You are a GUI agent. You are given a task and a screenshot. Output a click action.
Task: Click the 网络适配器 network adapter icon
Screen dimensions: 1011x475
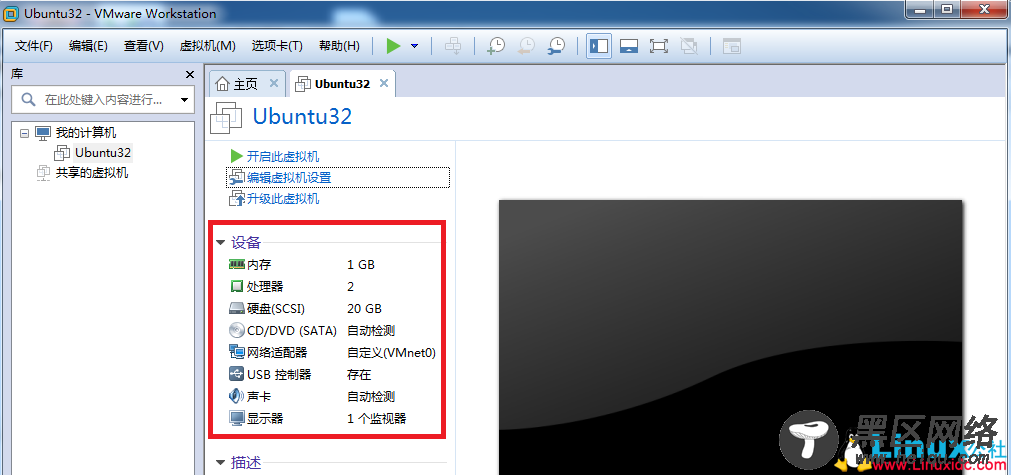(237, 352)
